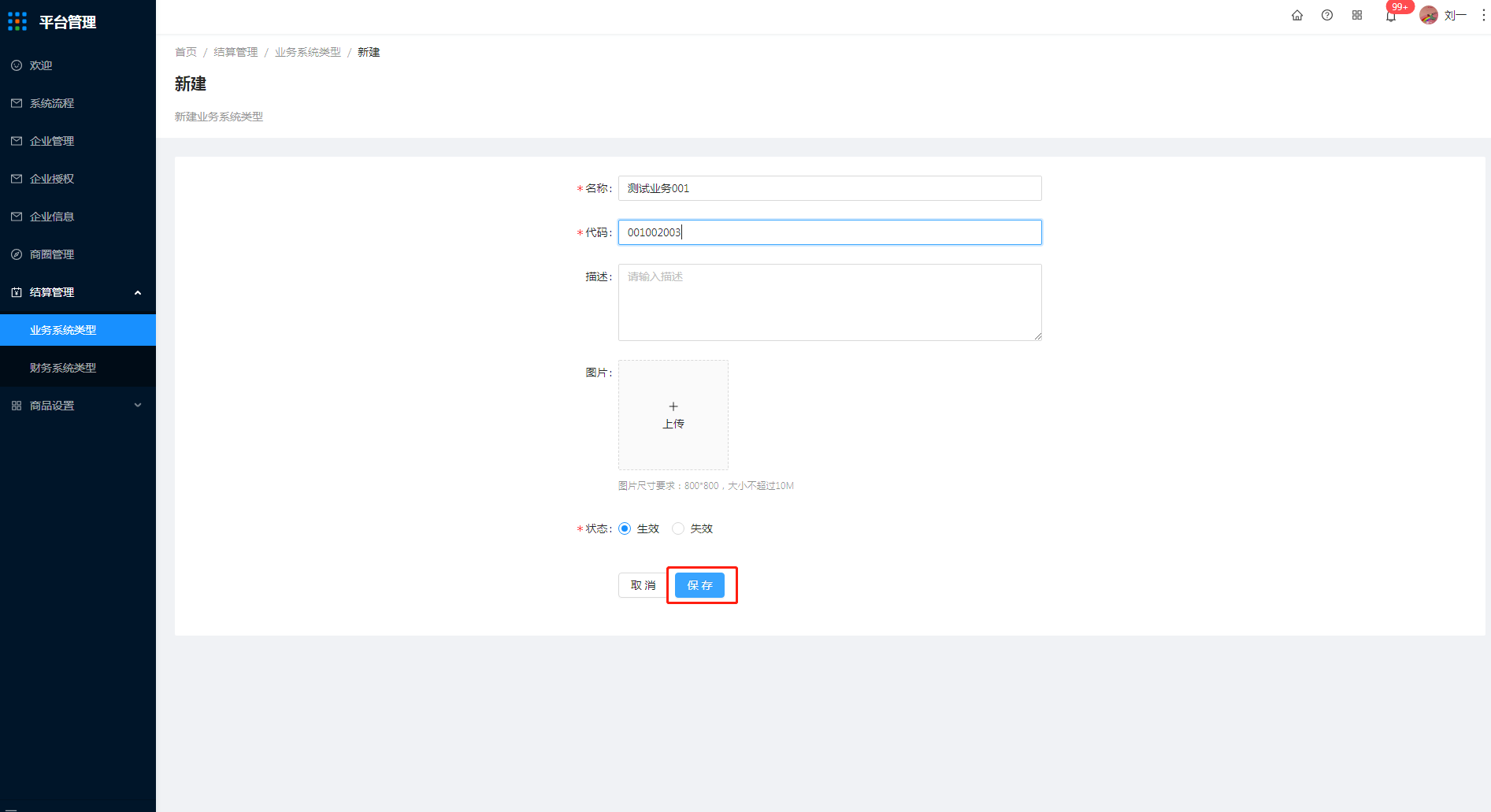This screenshot has width=1491, height=812.
Task: Click the home icon in top bar
Action: (x=1297, y=15)
